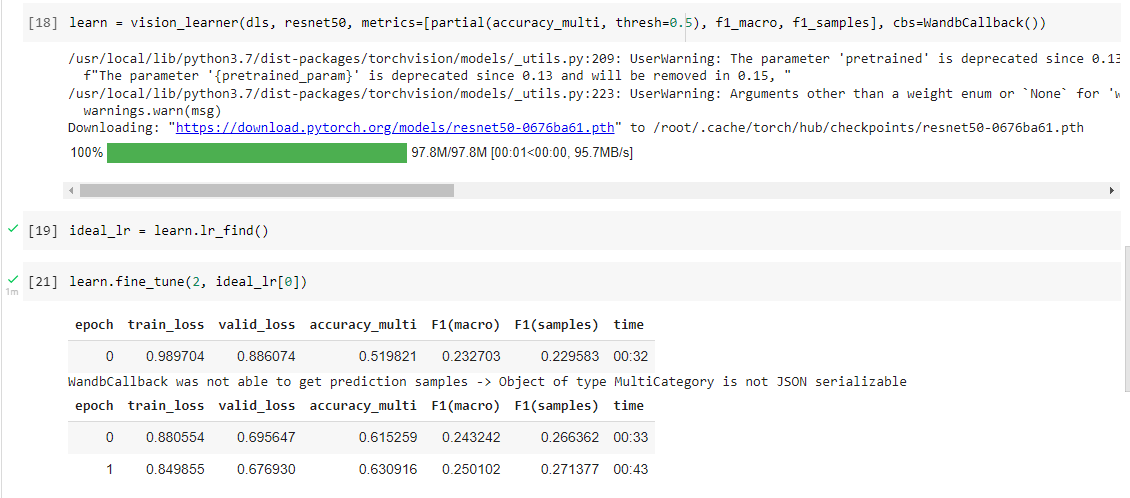Click train loss value 0.880554

pyautogui.click(x=175, y=437)
